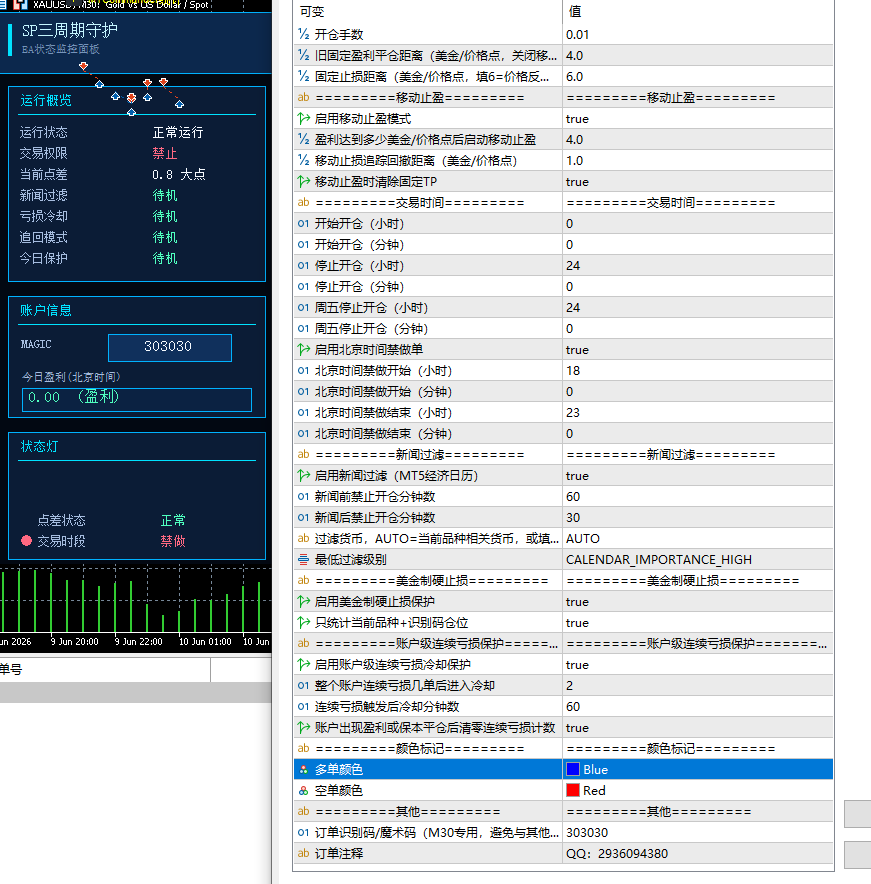
Task: Click the 今日盈利 field showing 0.00
Action: coord(136,399)
